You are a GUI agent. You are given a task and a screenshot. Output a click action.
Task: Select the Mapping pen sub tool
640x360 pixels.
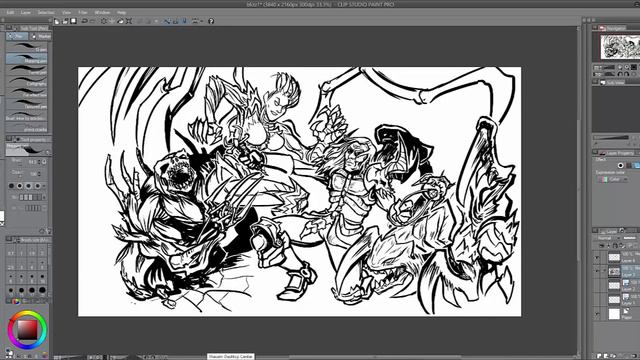coord(27,59)
